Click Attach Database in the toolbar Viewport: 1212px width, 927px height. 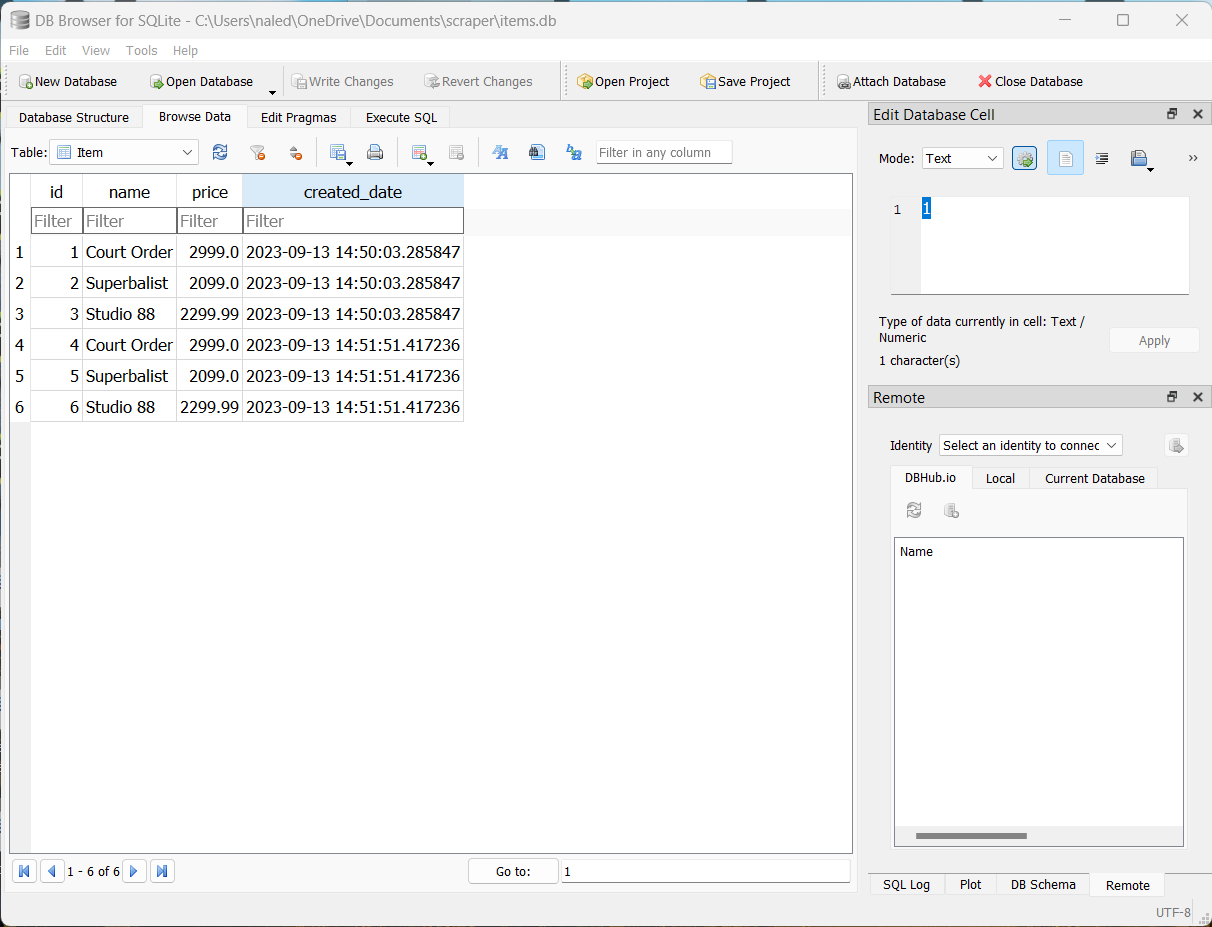tap(891, 81)
